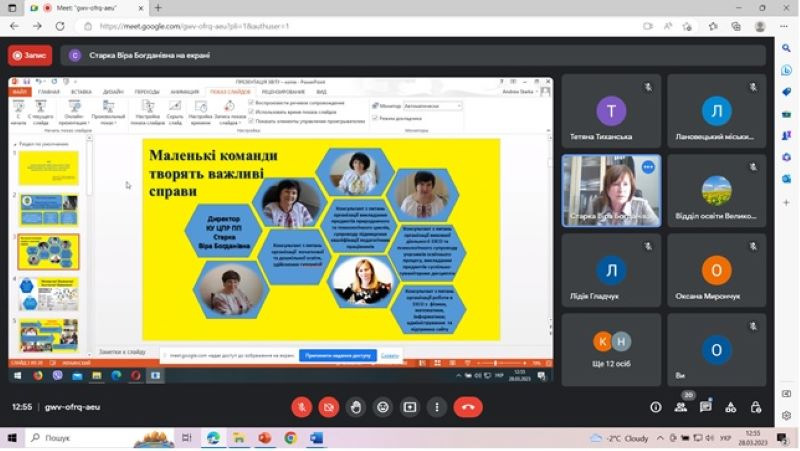Toggle narration playback checkbox in PowerPoint ribbon
This screenshot has width=800, height=451.
click(251, 103)
